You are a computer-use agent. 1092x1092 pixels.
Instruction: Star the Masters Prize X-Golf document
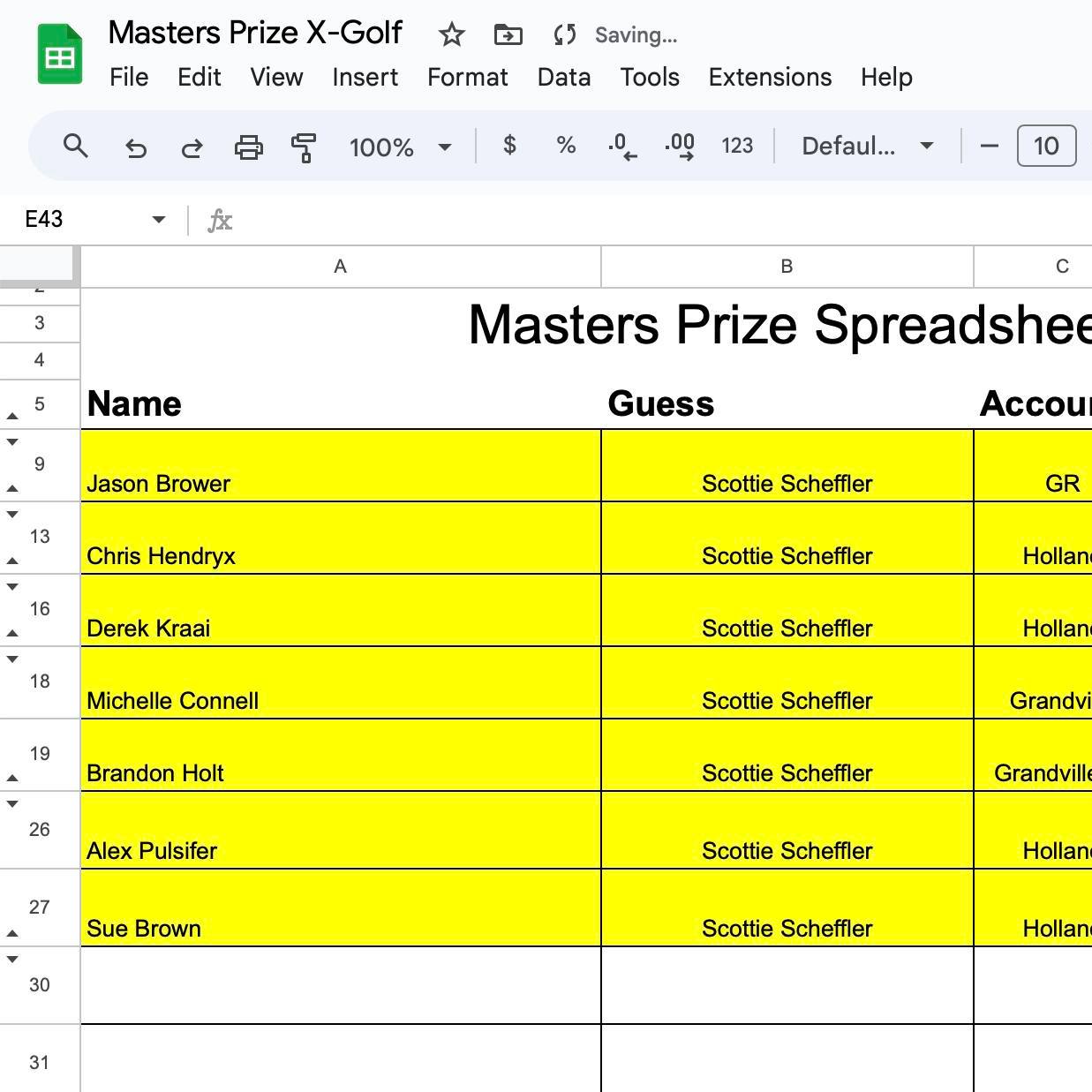pos(452,34)
